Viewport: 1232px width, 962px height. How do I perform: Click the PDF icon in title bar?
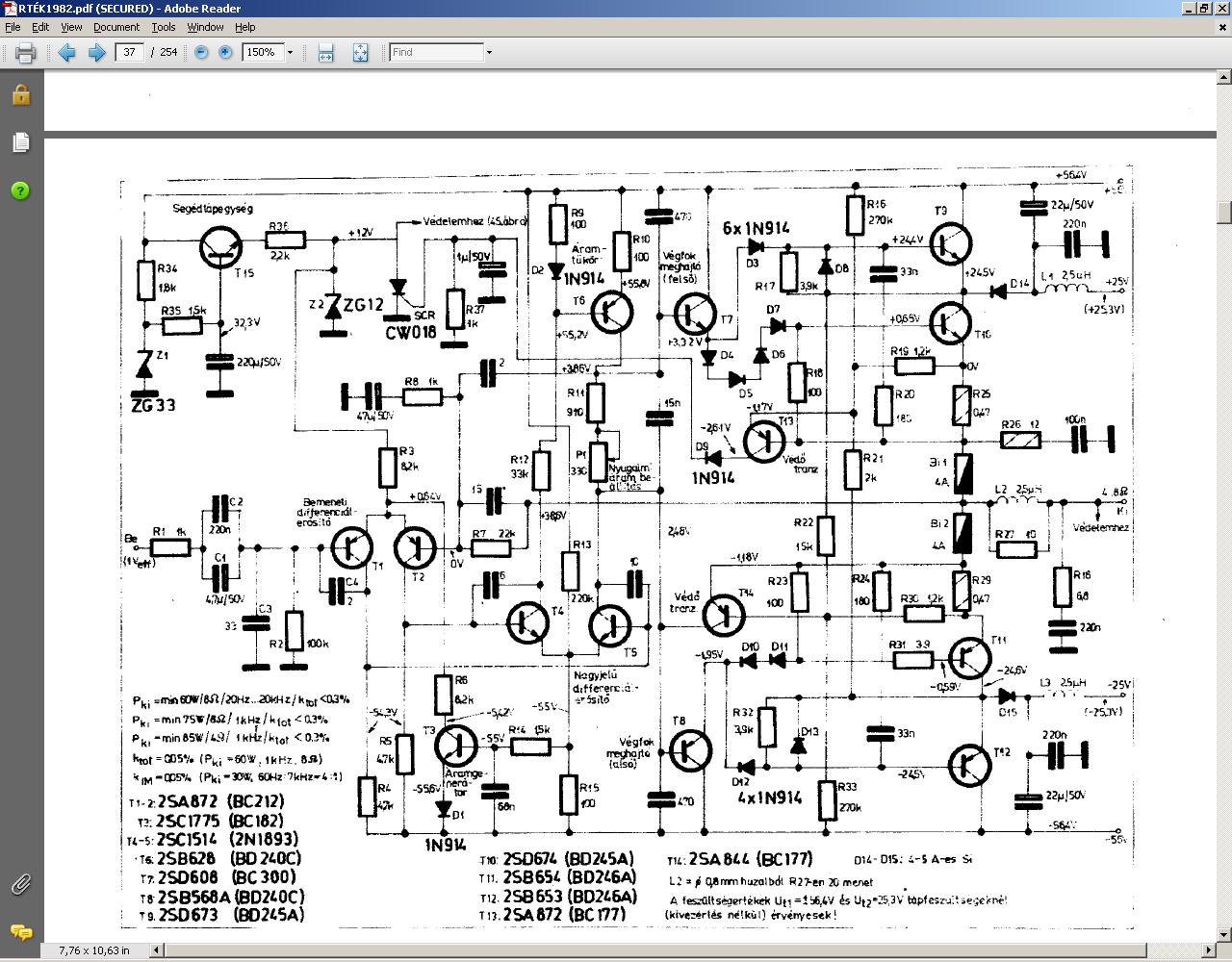tap(9, 9)
